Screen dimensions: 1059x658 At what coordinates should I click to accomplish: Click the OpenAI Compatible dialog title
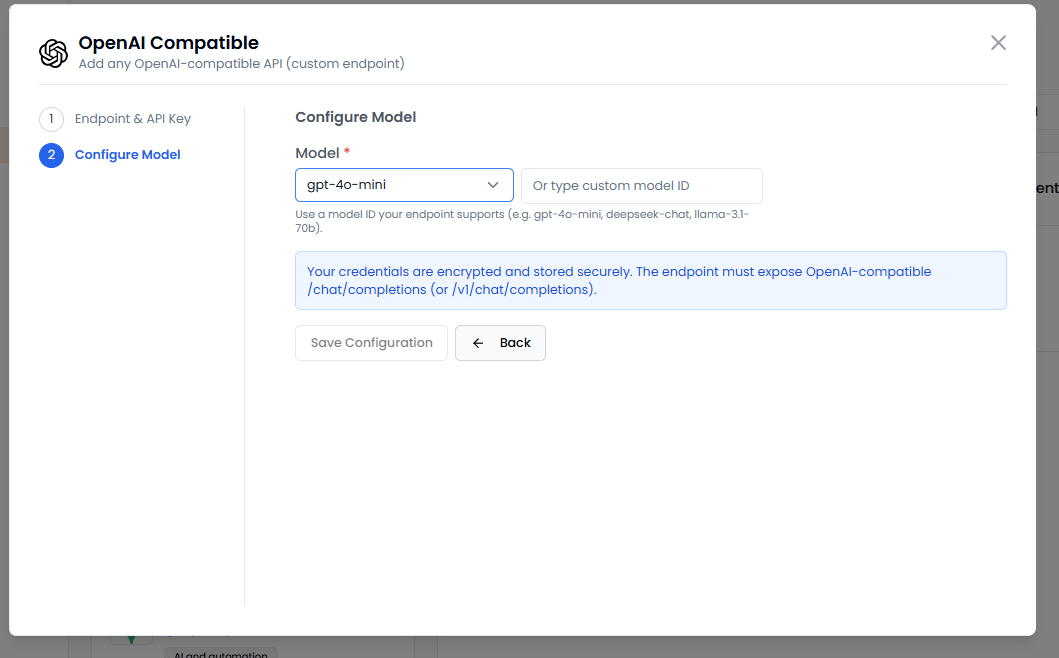coord(168,43)
